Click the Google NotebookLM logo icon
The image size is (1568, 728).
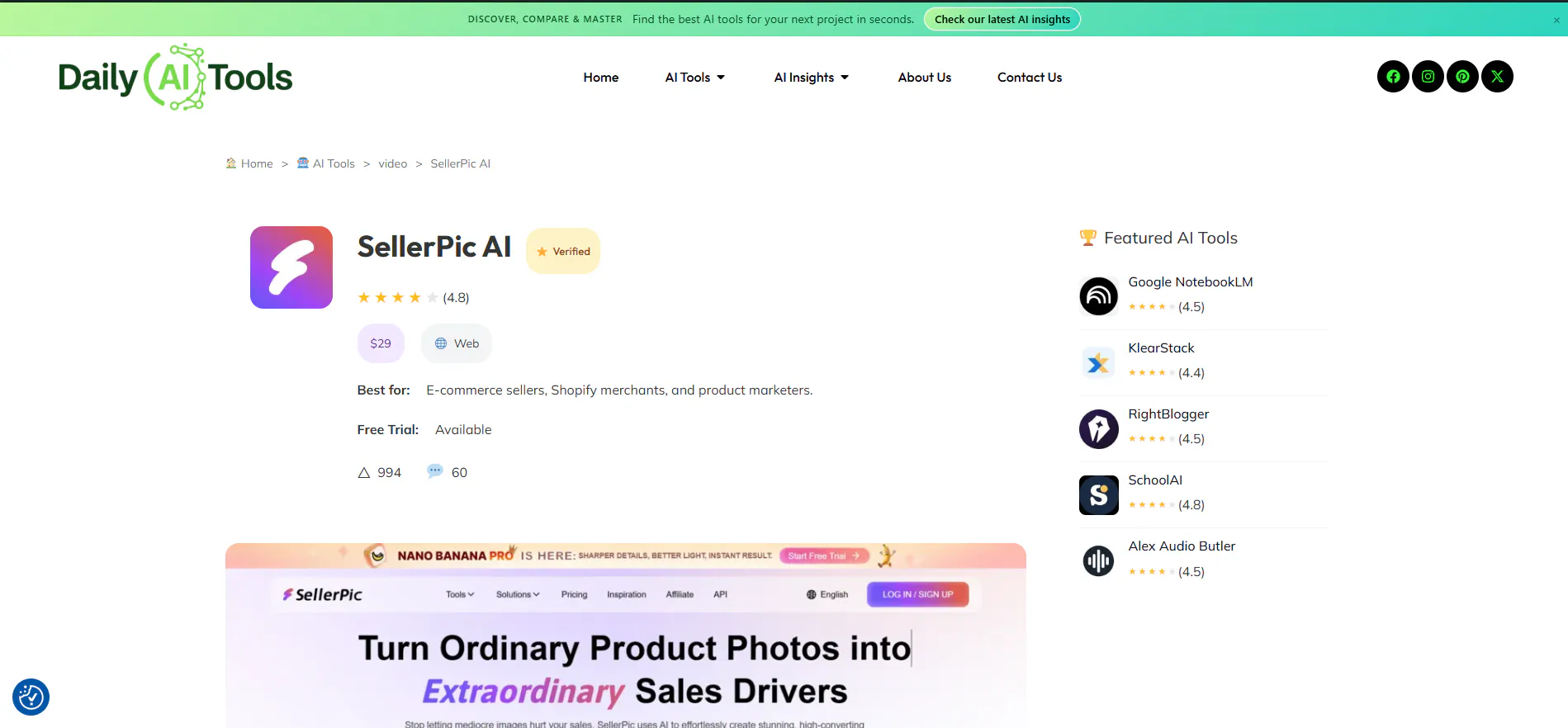click(1099, 296)
